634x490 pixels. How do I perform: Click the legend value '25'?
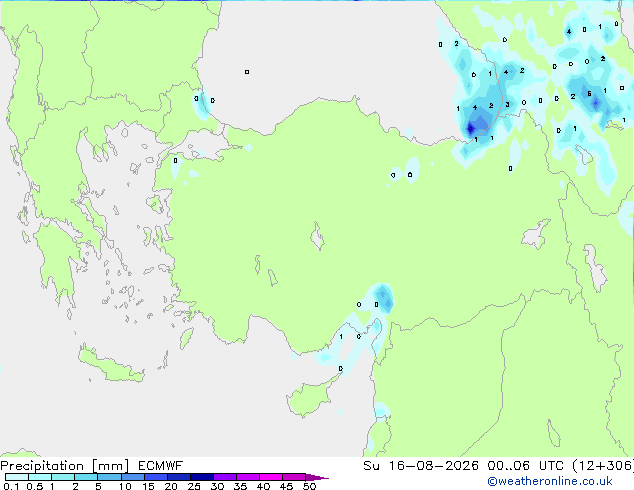click(x=194, y=486)
